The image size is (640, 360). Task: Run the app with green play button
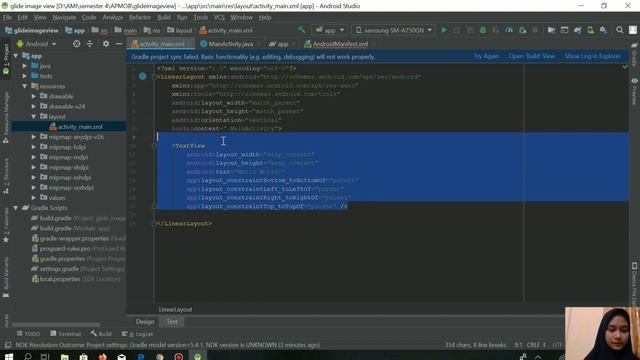click(444, 30)
